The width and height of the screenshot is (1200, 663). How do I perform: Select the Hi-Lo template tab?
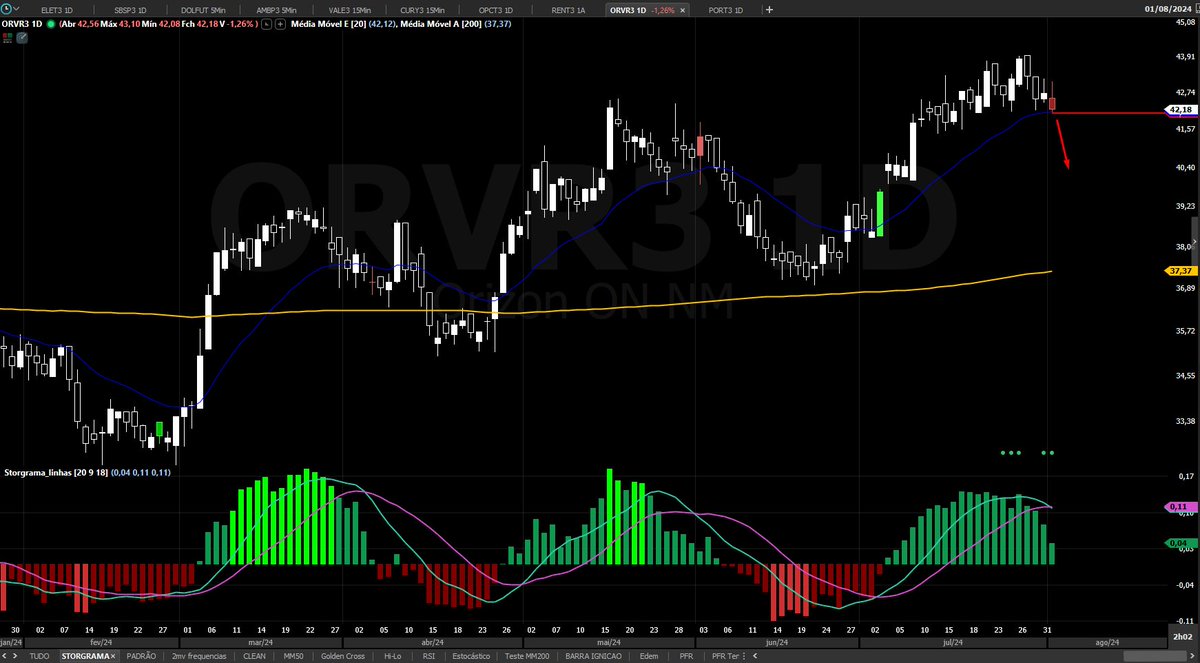pos(393,656)
